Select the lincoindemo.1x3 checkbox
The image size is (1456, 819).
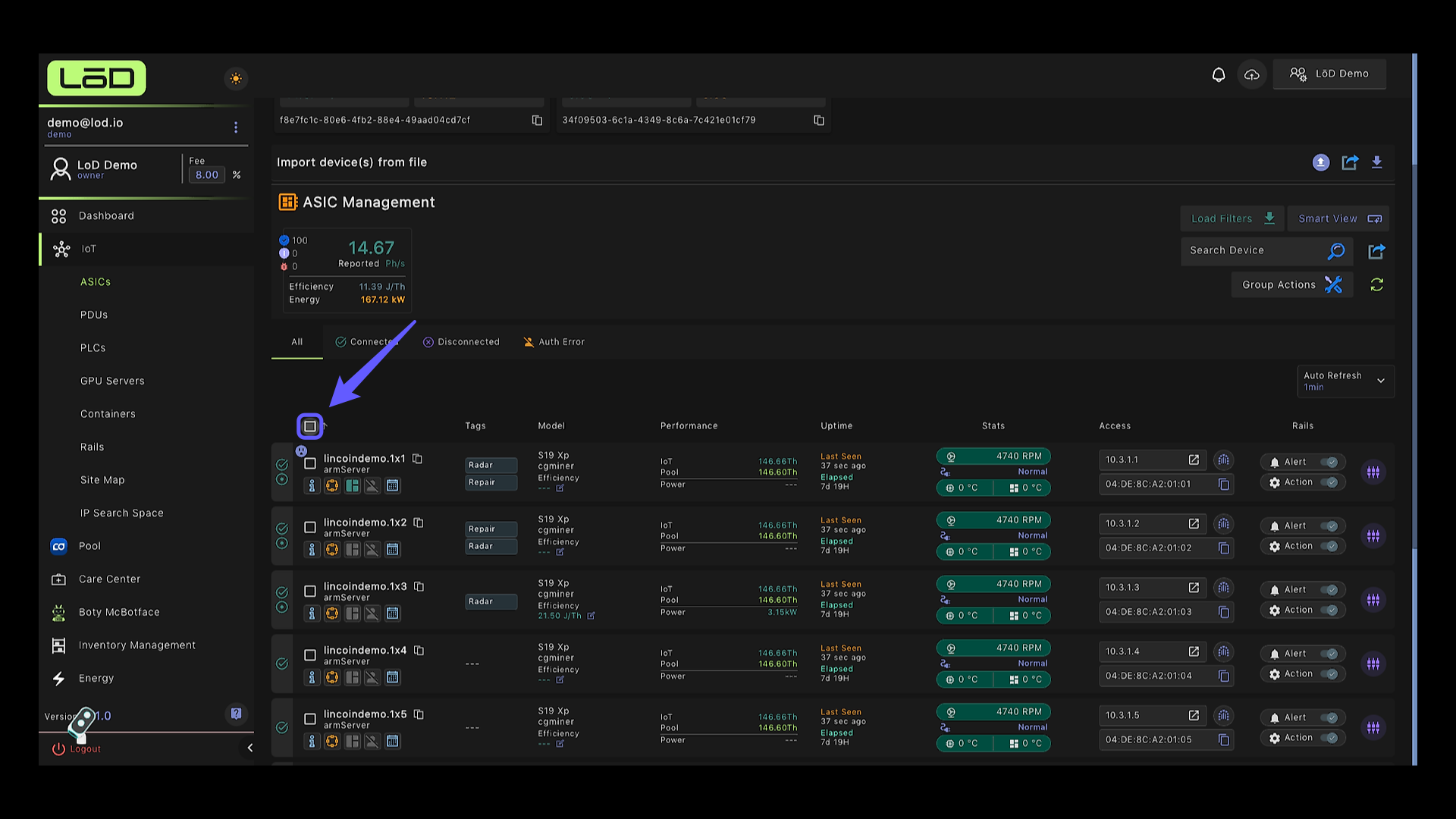click(310, 591)
